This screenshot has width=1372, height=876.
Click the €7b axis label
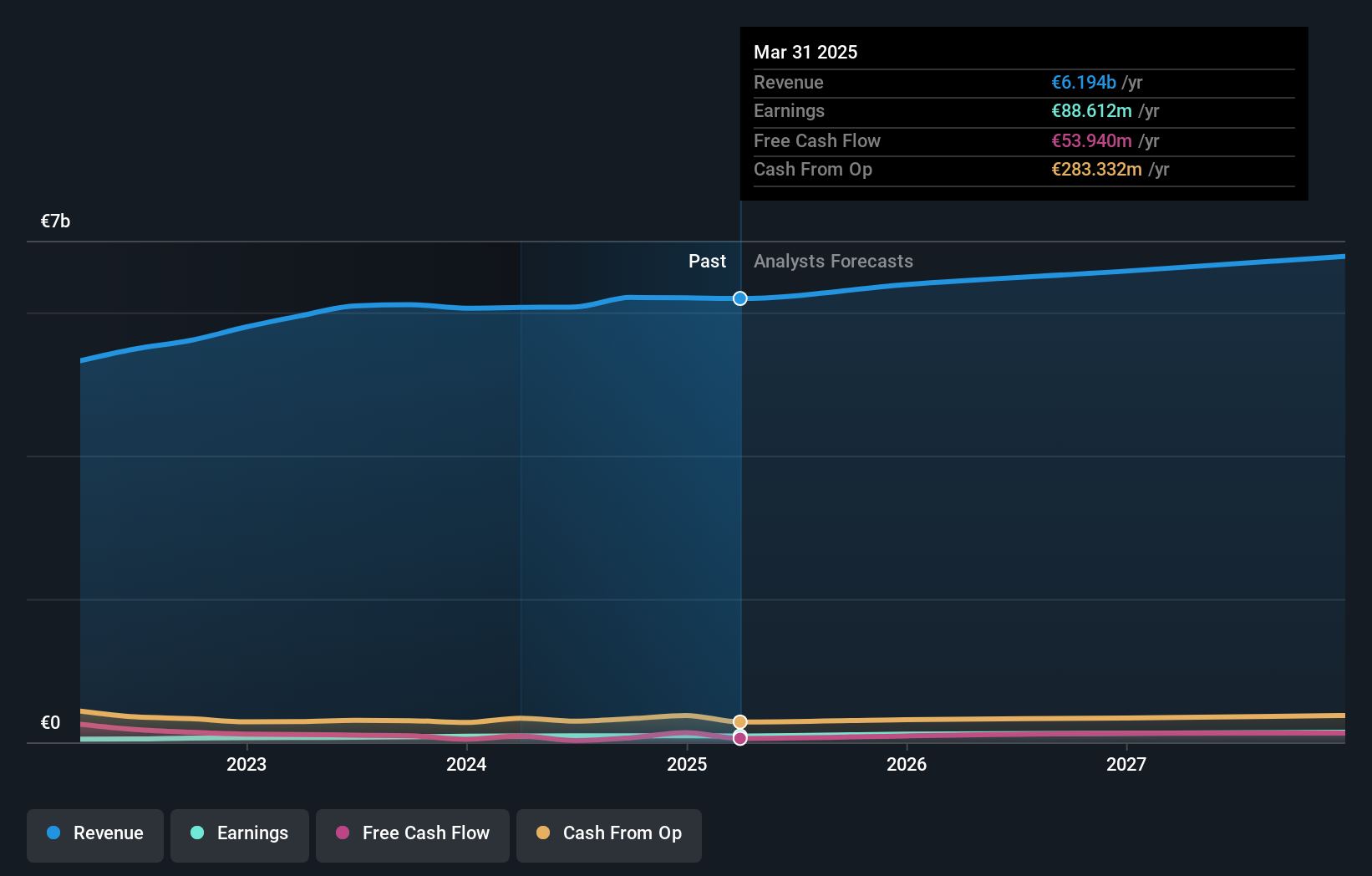(x=54, y=221)
